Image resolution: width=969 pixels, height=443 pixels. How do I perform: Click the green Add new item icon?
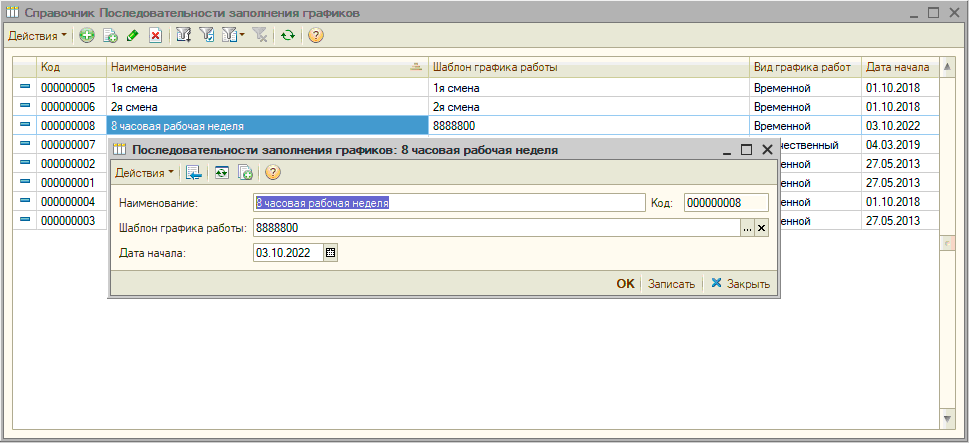pyautogui.click(x=87, y=36)
